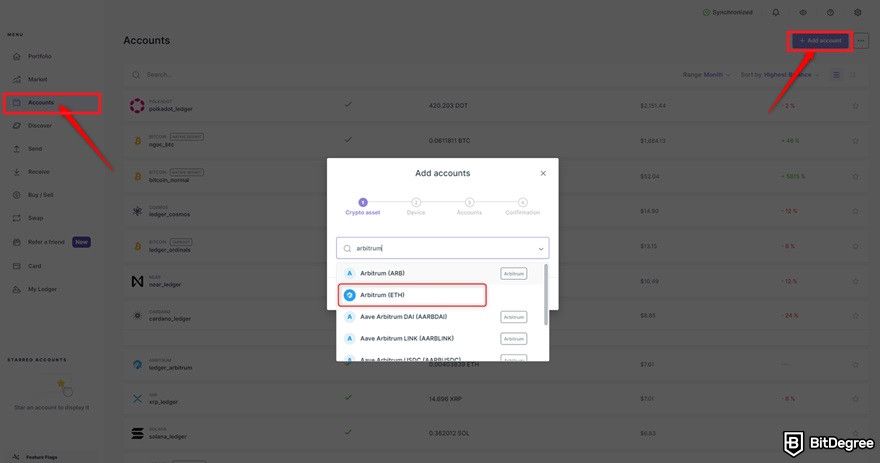Click the Add account button
The height and width of the screenshot is (463, 880).
click(x=820, y=41)
